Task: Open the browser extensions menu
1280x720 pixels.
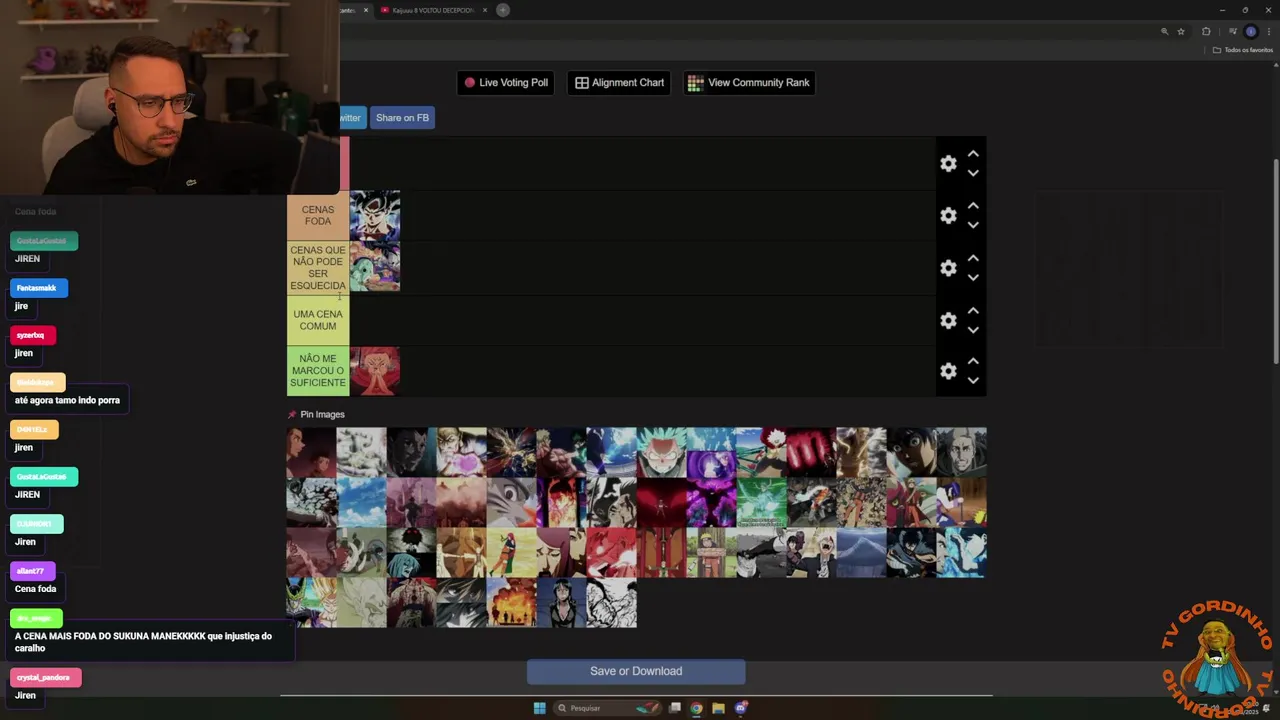Action: point(1206,32)
